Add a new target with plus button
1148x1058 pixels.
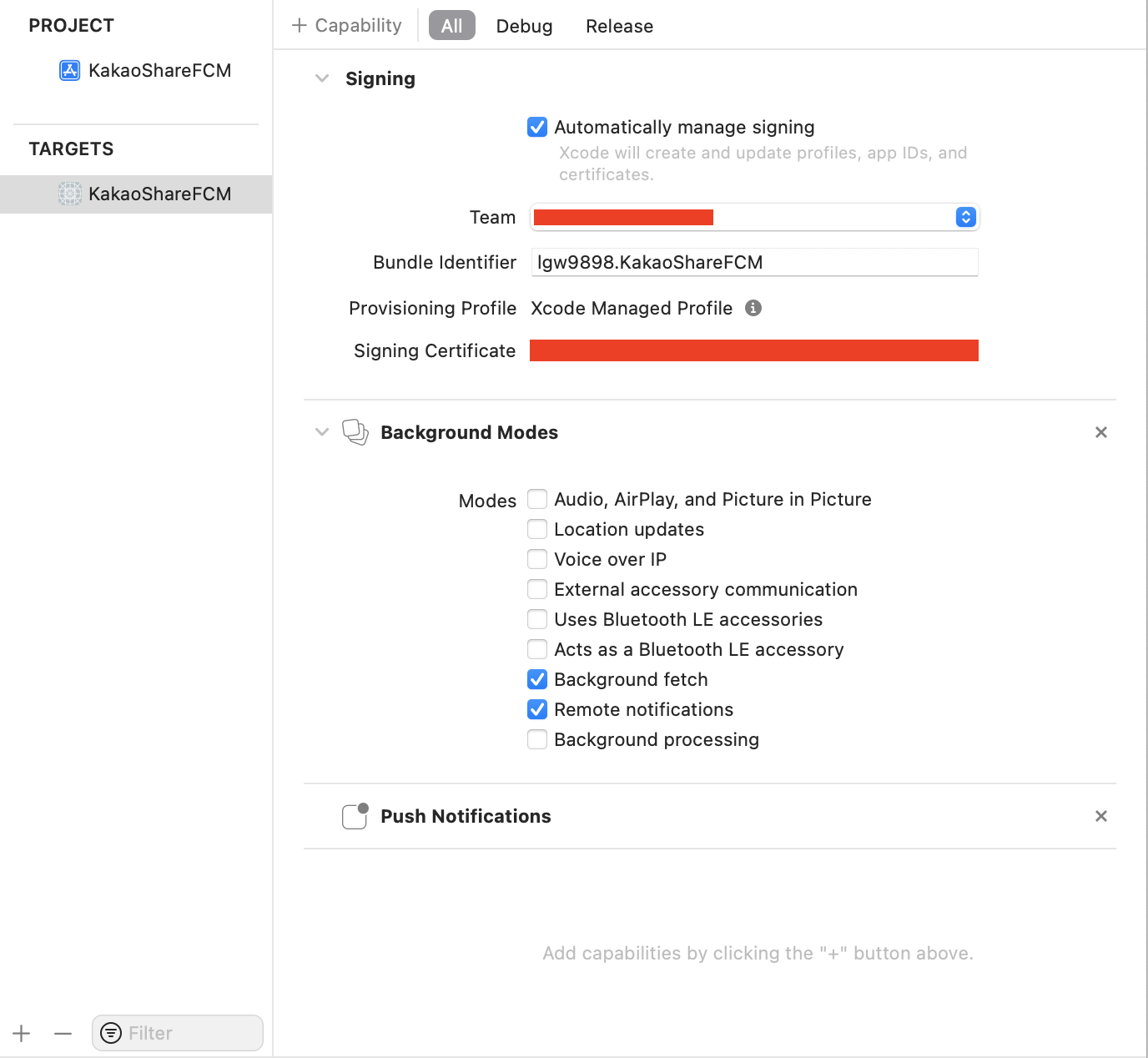tap(22, 1034)
